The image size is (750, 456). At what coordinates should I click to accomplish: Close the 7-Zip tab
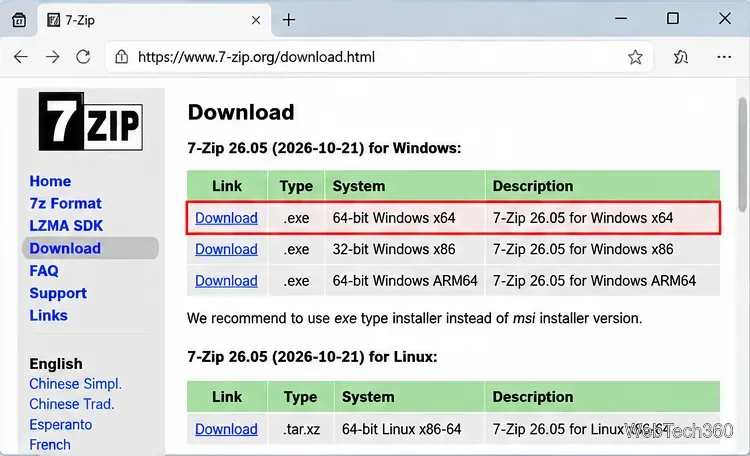(256, 20)
